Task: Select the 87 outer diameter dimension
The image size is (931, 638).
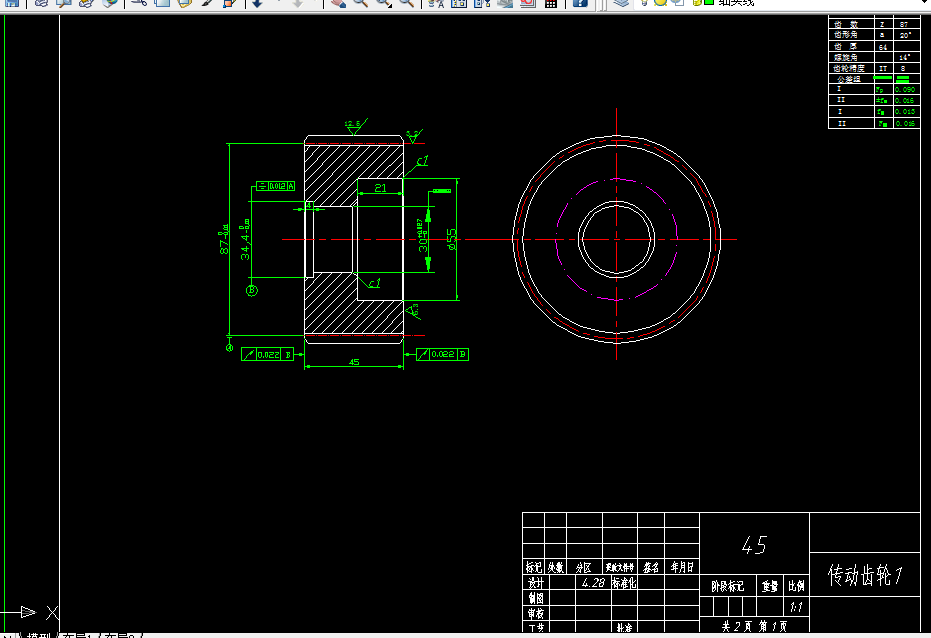Action: (224, 239)
